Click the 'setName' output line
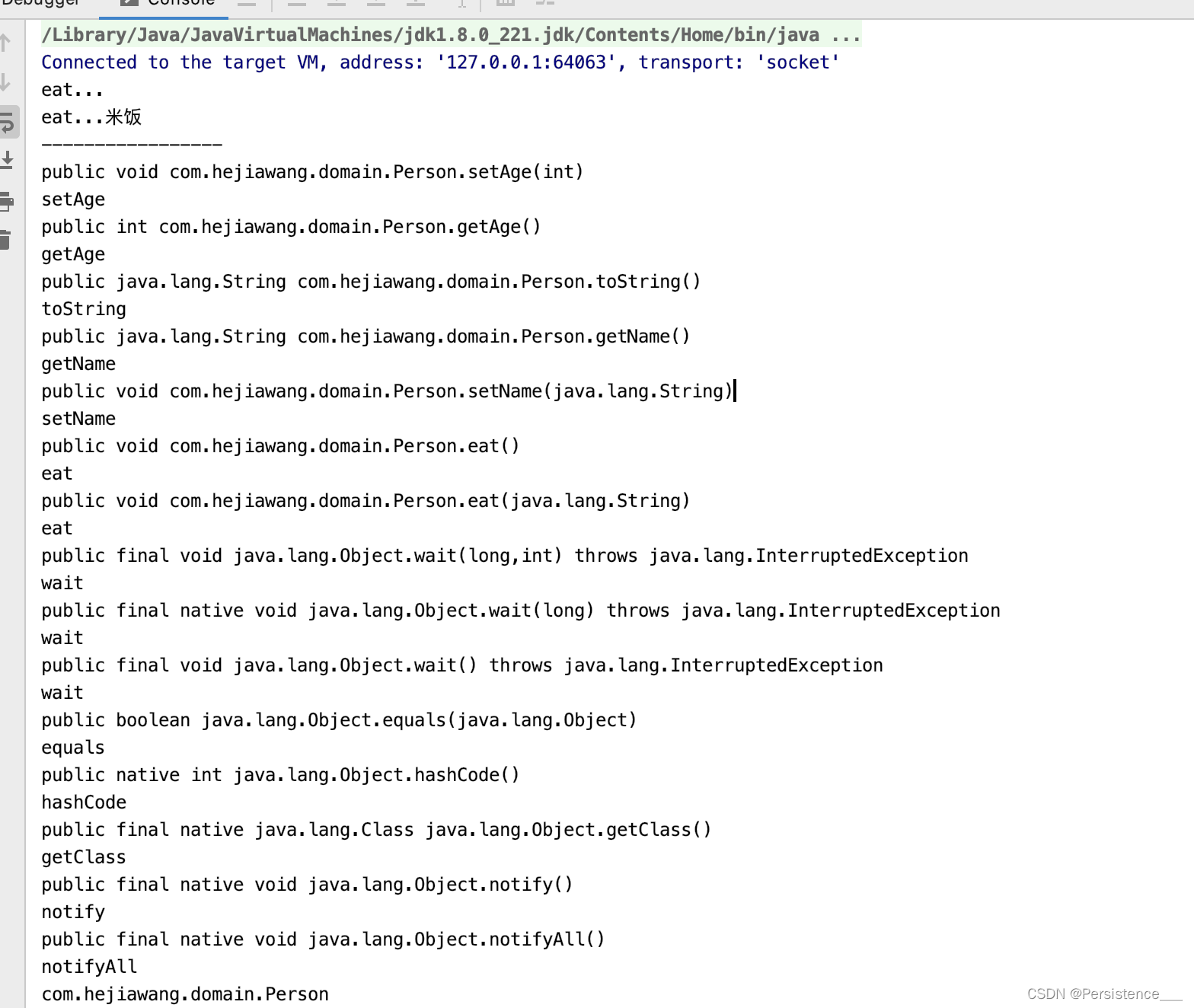Viewport: 1194px width, 1008px height. click(x=78, y=419)
